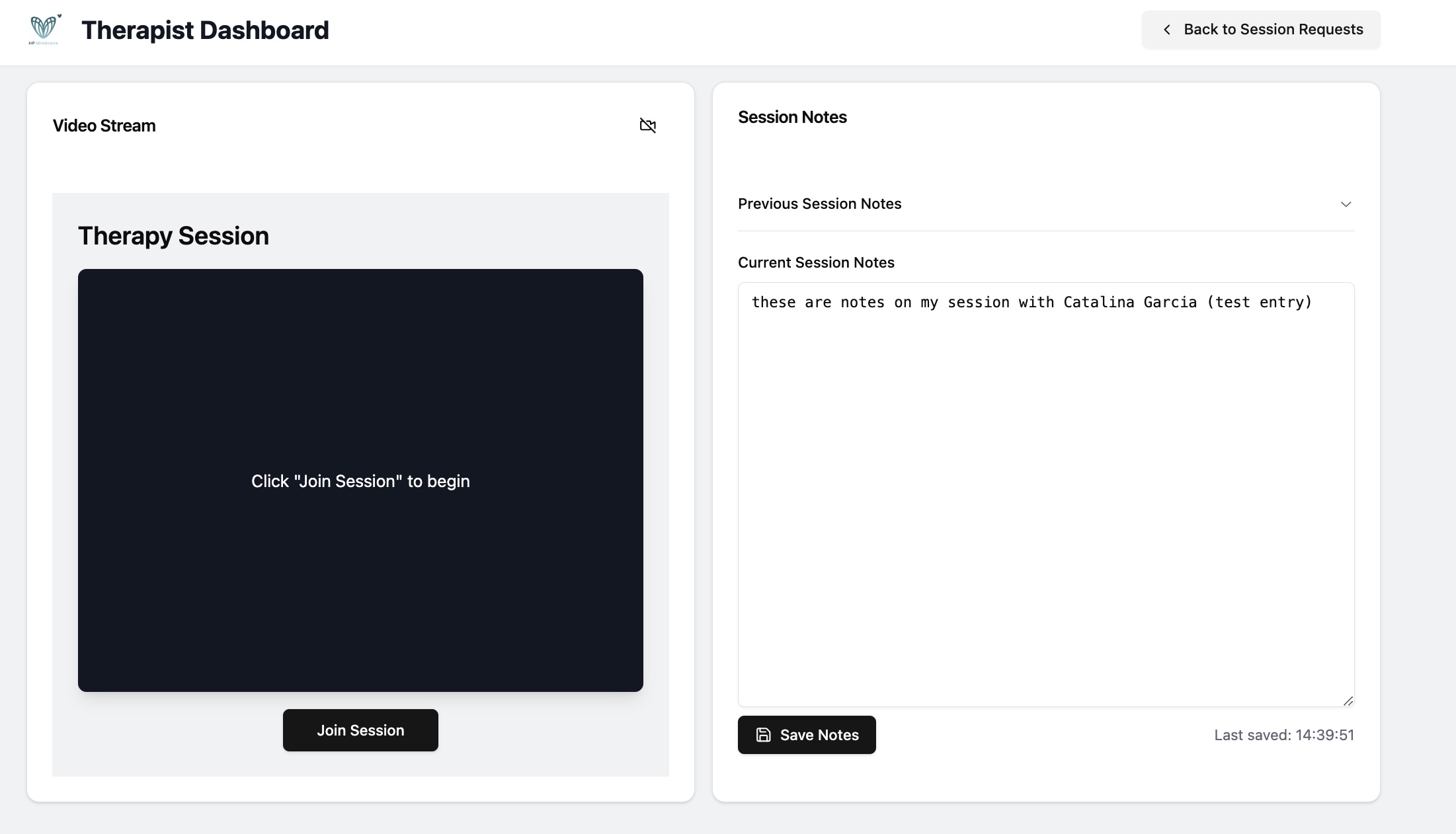
Task: Toggle the camera-off video icon
Action: point(648,126)
